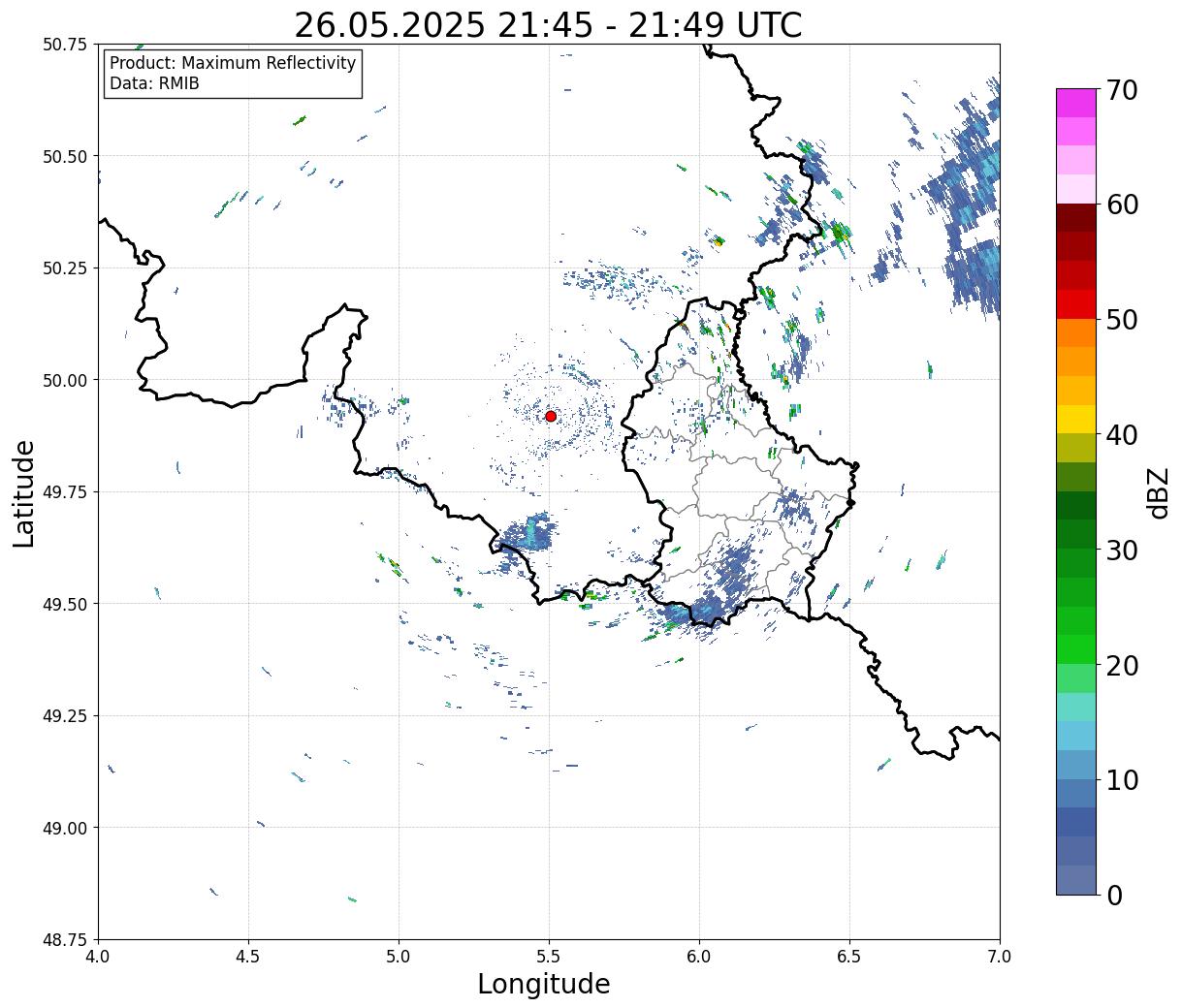Click the latitude tick label 48.75
Screen dimensions: 1182x1008
pyautogui.click(x=64, y=940)
